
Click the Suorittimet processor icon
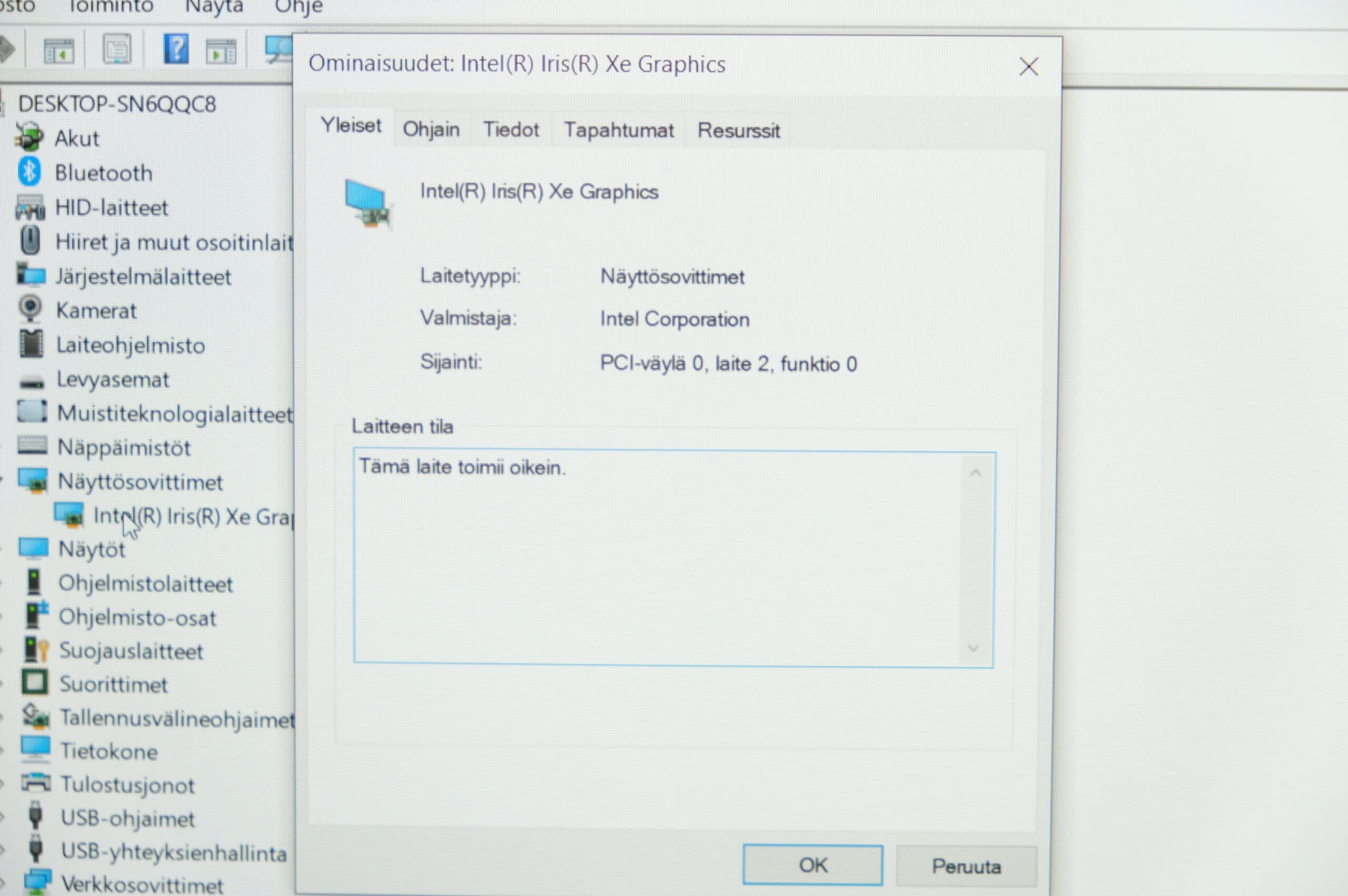(35, 682)
